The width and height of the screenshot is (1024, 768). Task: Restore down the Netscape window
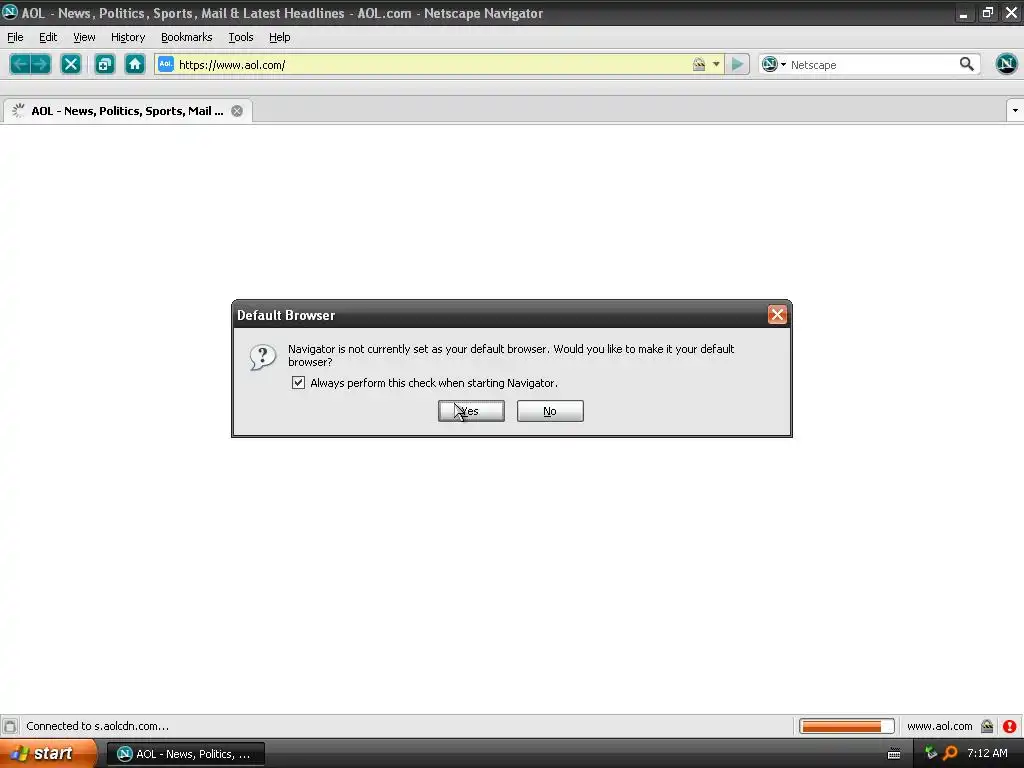(987, 13)
